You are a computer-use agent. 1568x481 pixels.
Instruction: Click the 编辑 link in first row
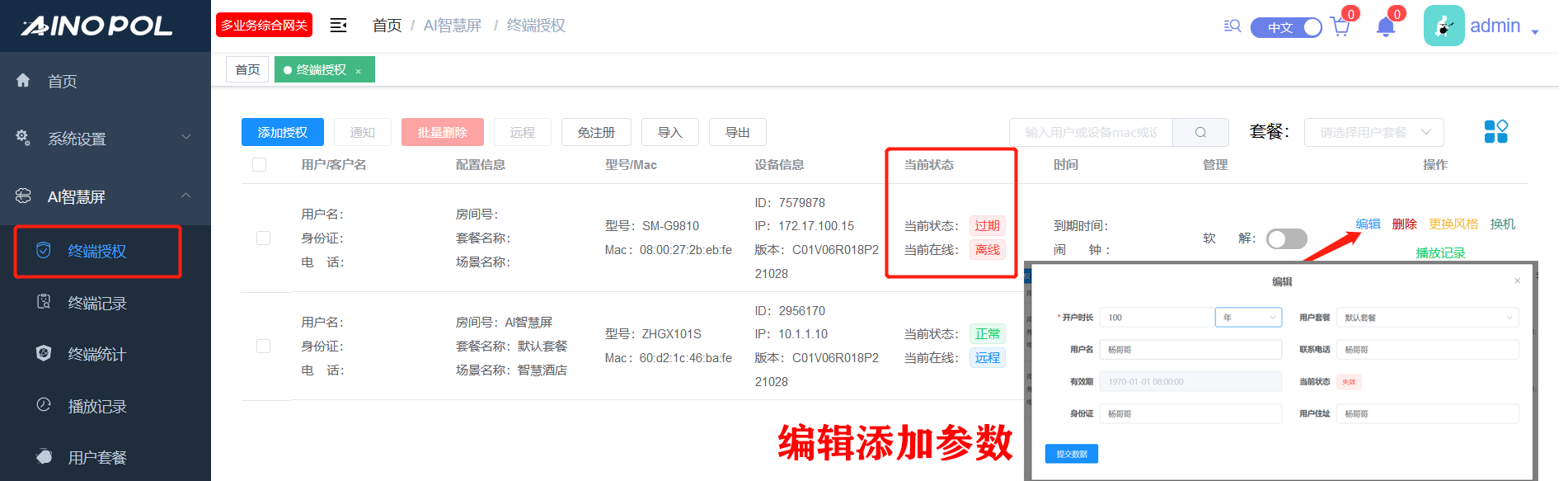pos(1368,224)
